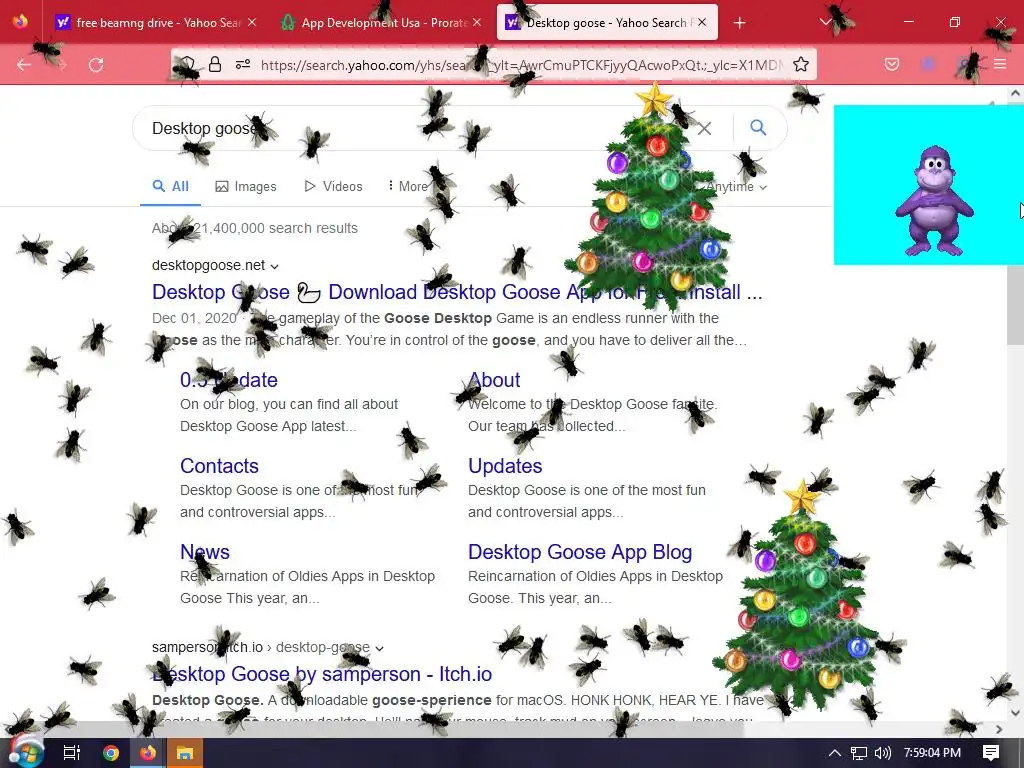The width and height of the screenshot is (1024, 768).
Task: Click the search magnifier button
Action: pos(758,127)
